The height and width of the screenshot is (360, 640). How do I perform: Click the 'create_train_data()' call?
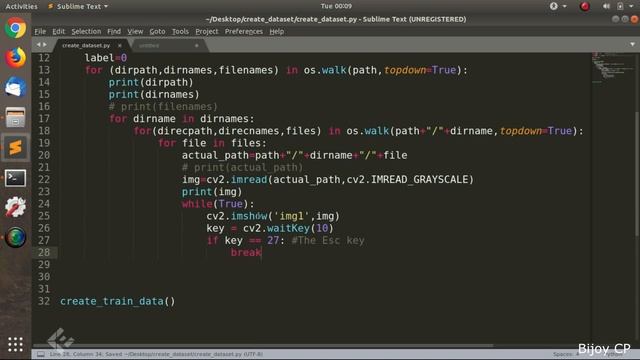pyautogui.click(x=118, y=301)
